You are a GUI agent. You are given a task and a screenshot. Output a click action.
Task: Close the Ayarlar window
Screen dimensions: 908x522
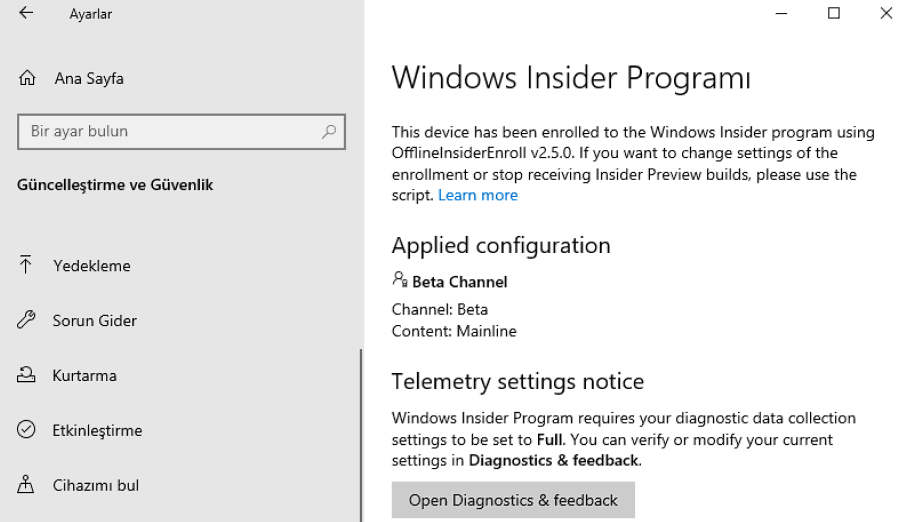click(x=886, y=13)
